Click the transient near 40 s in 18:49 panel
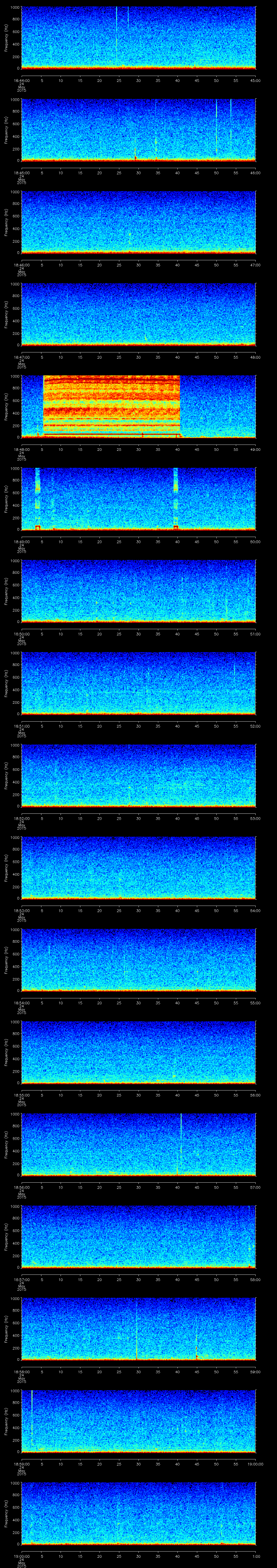 click(176, 499)
